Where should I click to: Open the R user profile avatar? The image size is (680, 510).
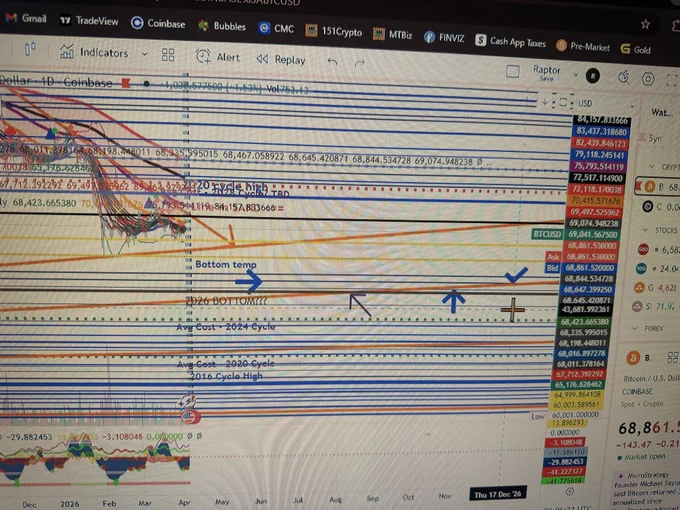(593, 76)
